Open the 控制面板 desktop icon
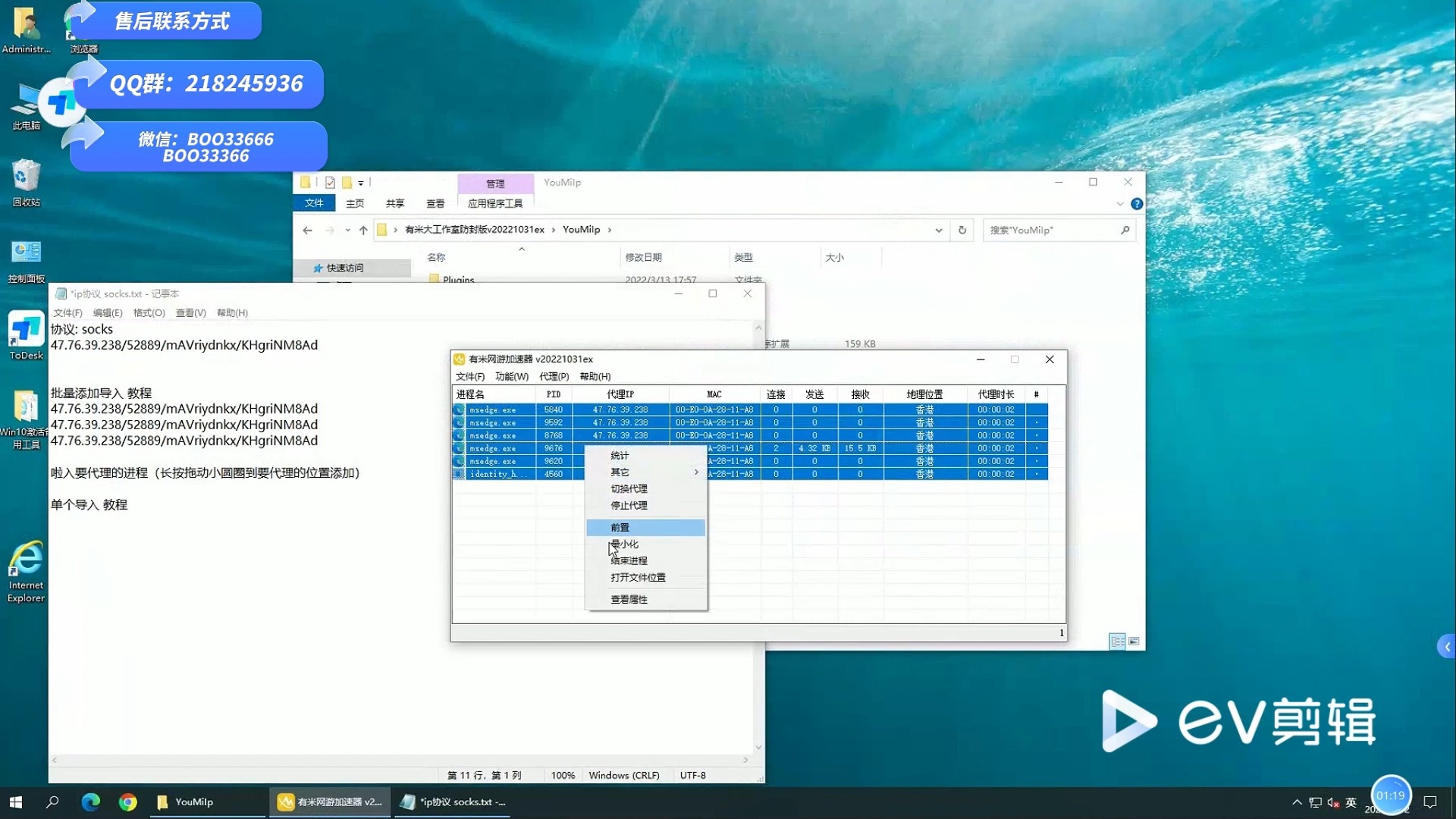 tap(26, 261)
